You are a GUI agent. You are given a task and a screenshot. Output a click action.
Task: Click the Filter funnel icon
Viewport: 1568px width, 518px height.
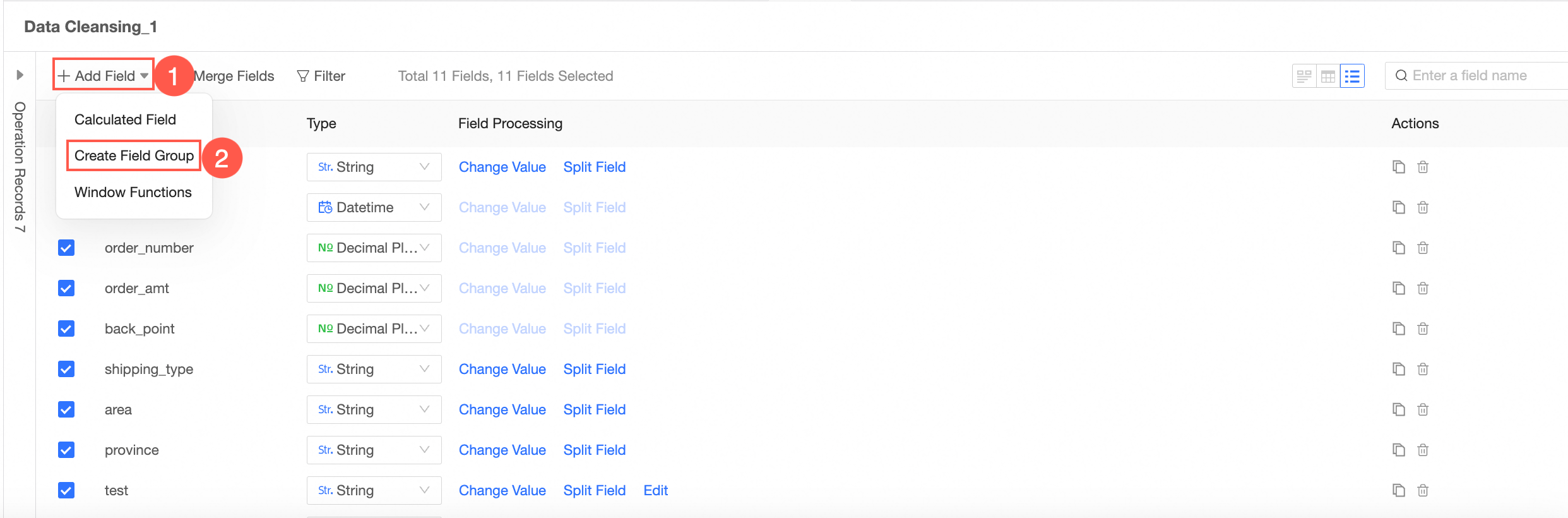[x=303, y=76]
